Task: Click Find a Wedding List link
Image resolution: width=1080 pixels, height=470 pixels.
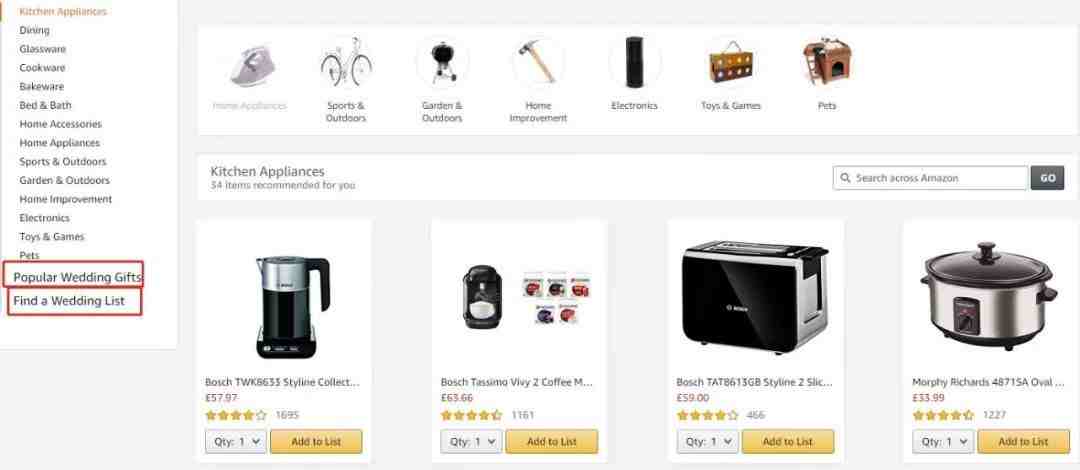Action: click(69, 301)
